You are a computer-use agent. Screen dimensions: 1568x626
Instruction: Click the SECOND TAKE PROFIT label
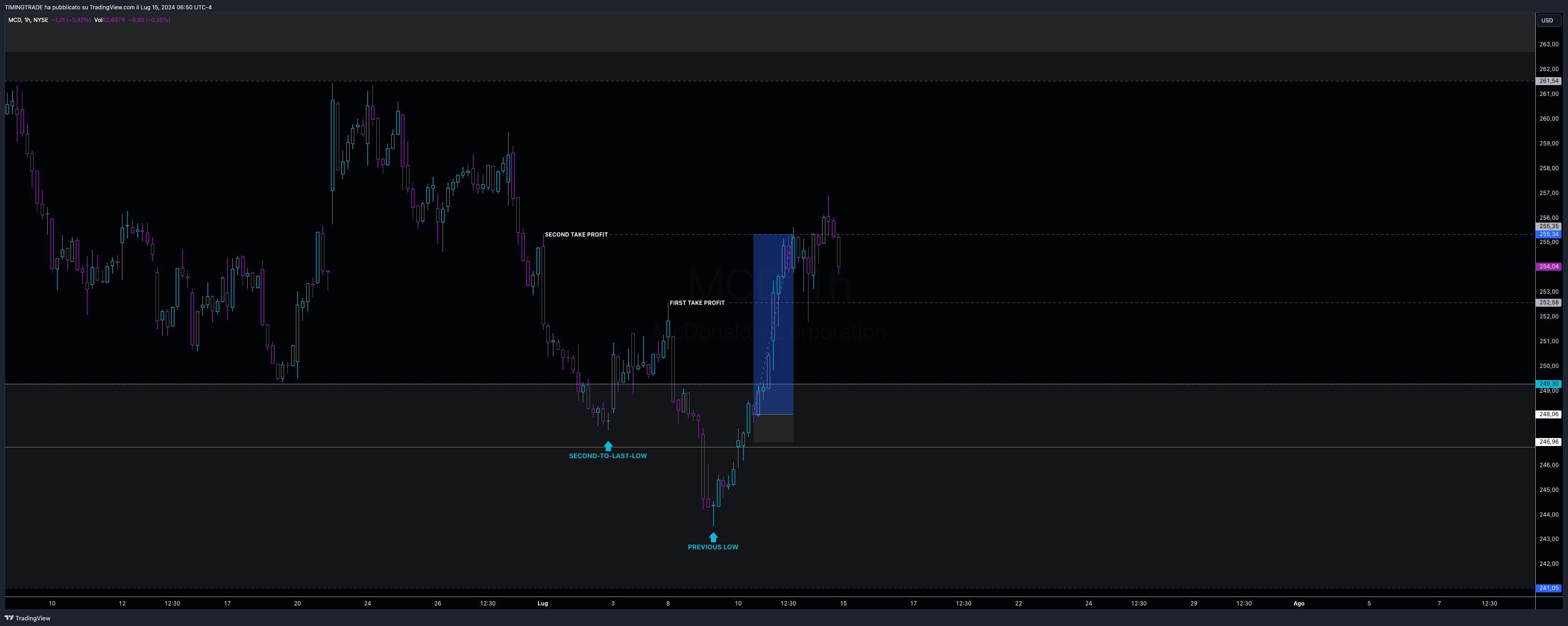576,234
